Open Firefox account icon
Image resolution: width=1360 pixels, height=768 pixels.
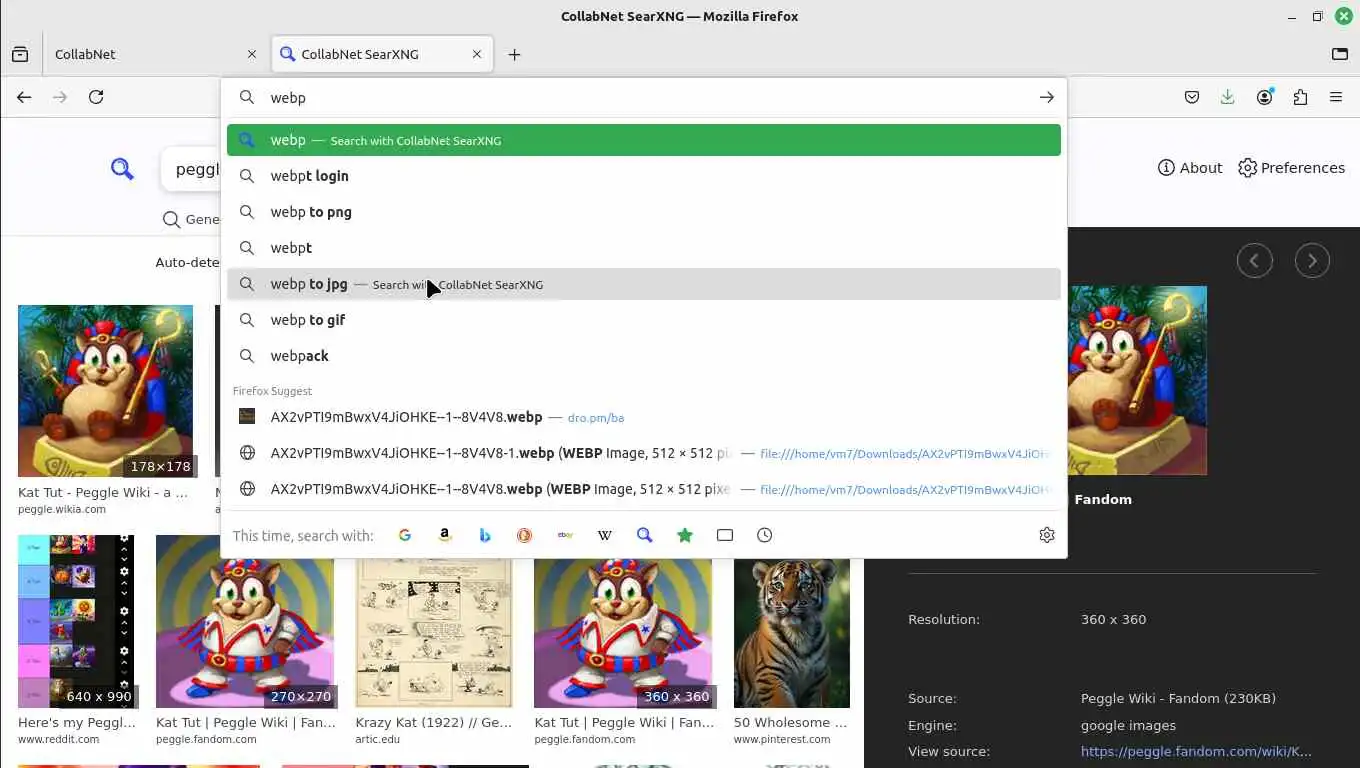[1265, 97]
